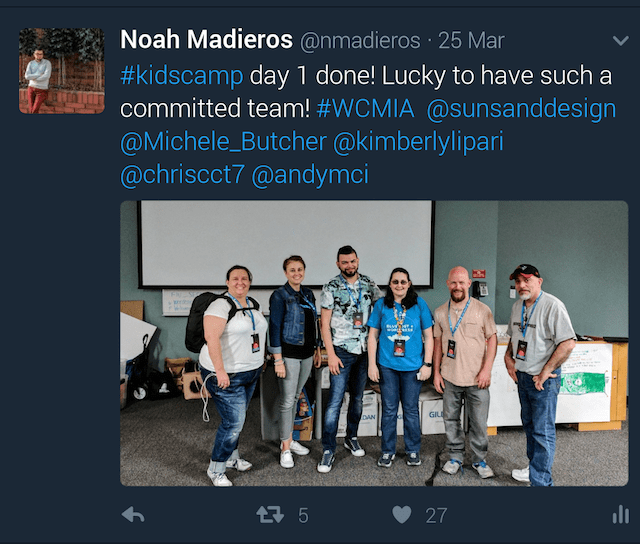This screenshot has height=544, width=640.
Task: Go to @kimberlylipari profile
Action: tap(418, 142)
